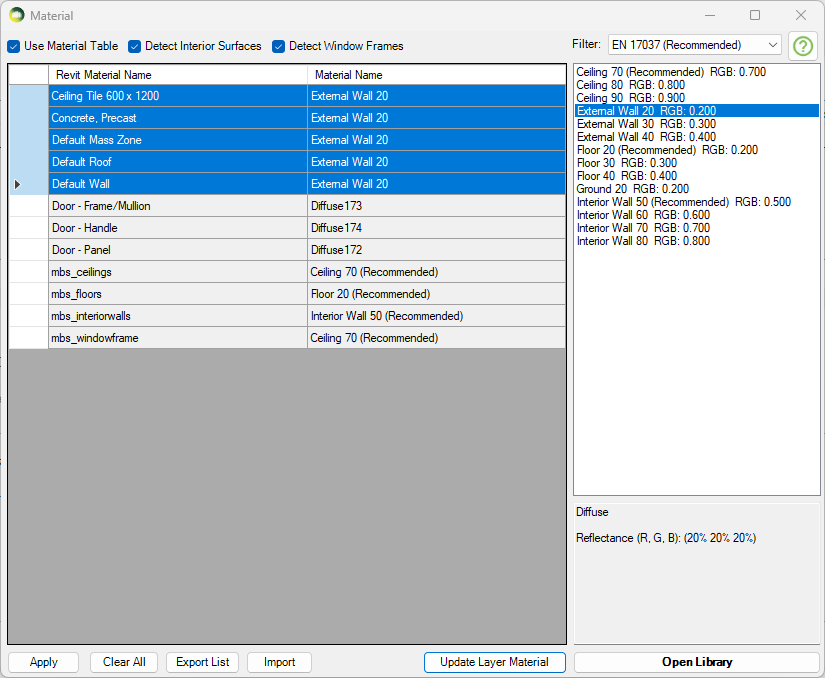The height and width of the screenshot is (678, 825).
Task: Choose Interior Wall 80 from library list
Action: tap(643, 241)
